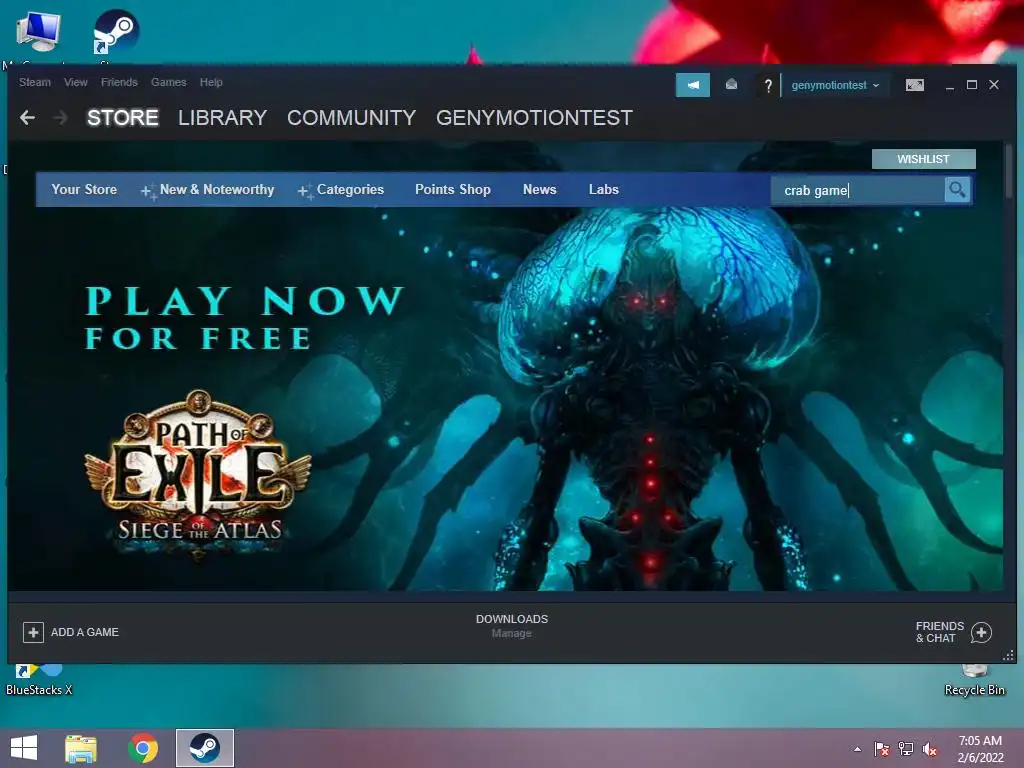The width and height of the screenshot is (1024, 768).
Task: Click the Add a Game plus icon
Action: point(33,632)
